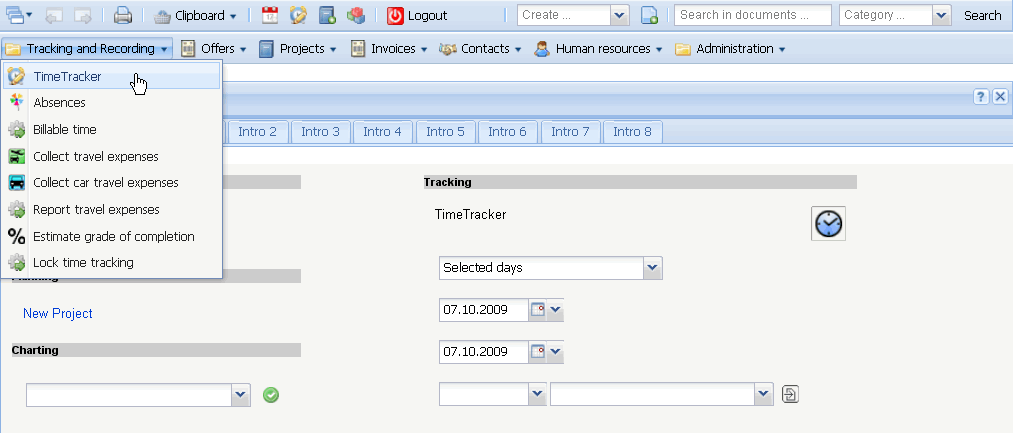This screenshot has height=433, width=1013.
Task: Click the first 07.10.2009 date field
Action: click(x=483, y=310)
